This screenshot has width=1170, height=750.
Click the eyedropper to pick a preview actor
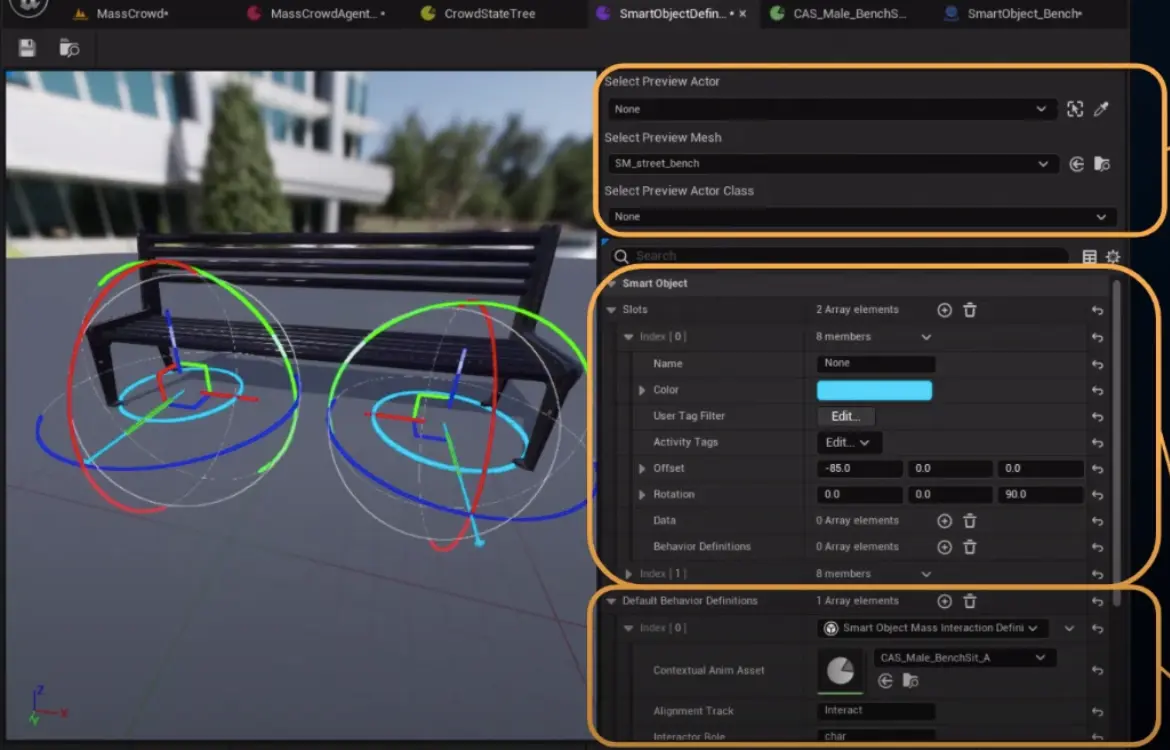point(1101,109)
